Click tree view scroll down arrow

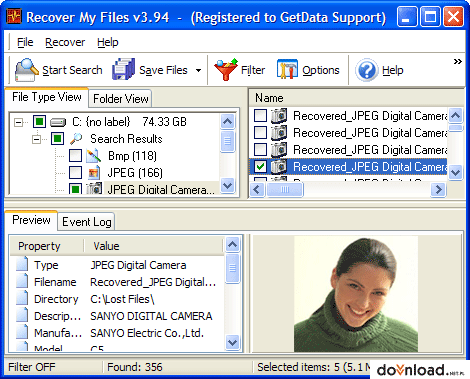[228, 185]
